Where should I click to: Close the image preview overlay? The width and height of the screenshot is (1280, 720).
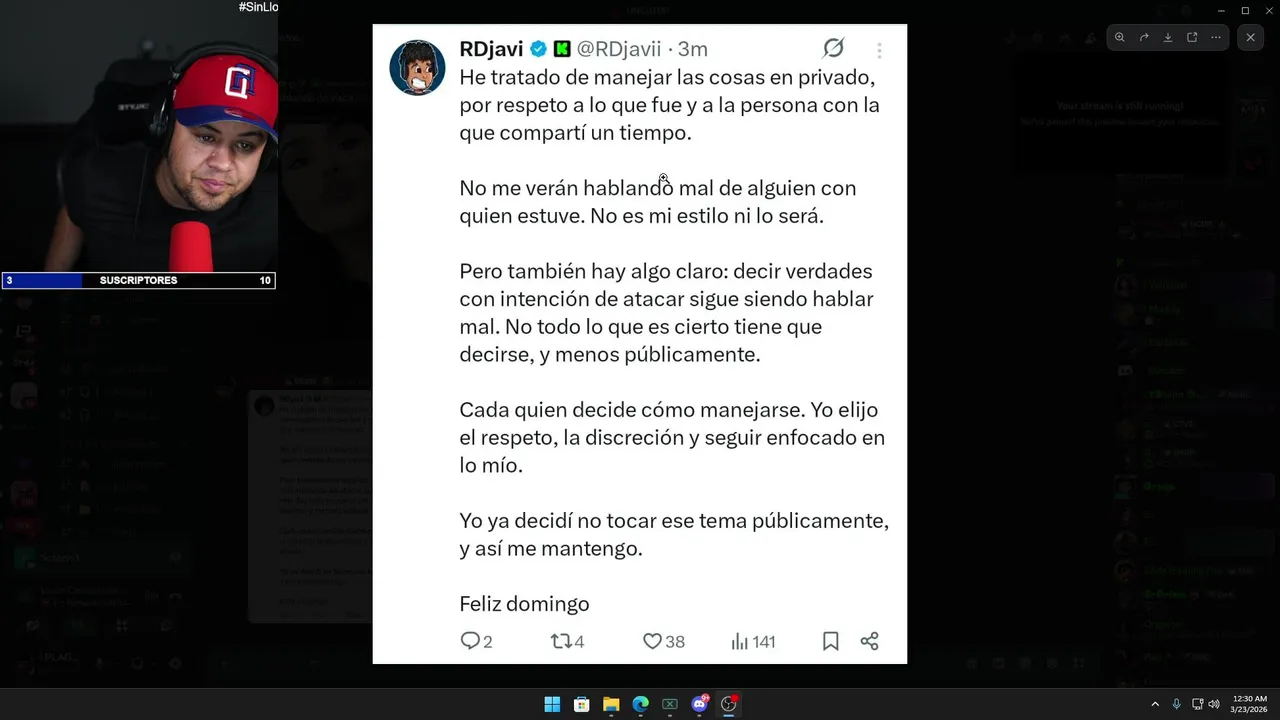(x=1250, y=37)
